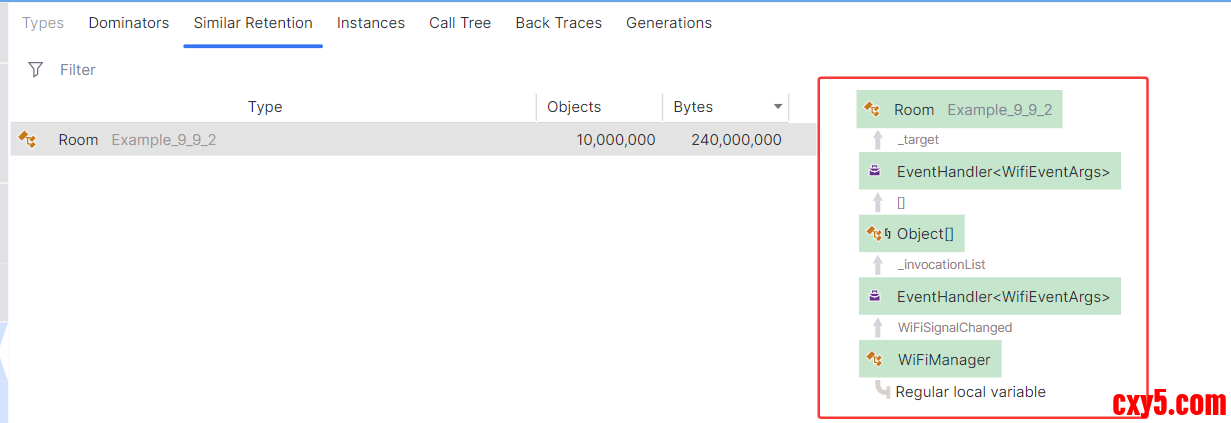Click the Room class icon in the table row
Viewport: 1231px width, 423px height.
28,140
